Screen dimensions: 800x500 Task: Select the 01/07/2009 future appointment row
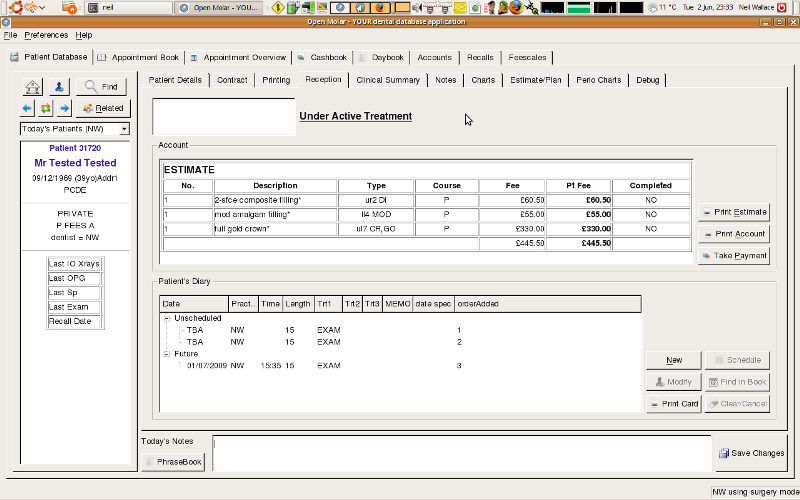tap(400, 366)
